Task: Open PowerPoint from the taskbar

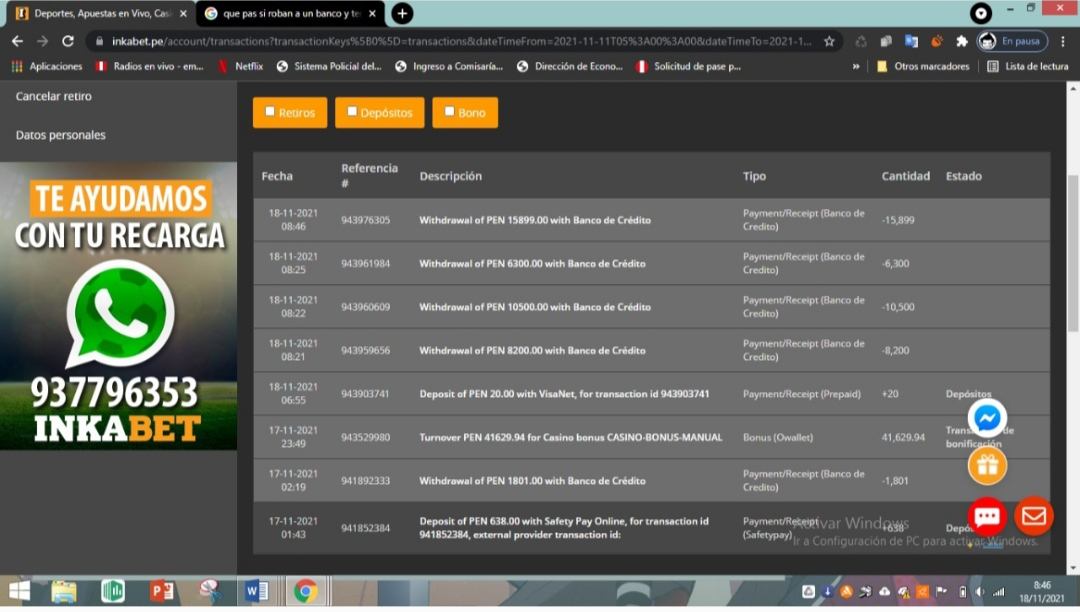Action: (162, 591)
